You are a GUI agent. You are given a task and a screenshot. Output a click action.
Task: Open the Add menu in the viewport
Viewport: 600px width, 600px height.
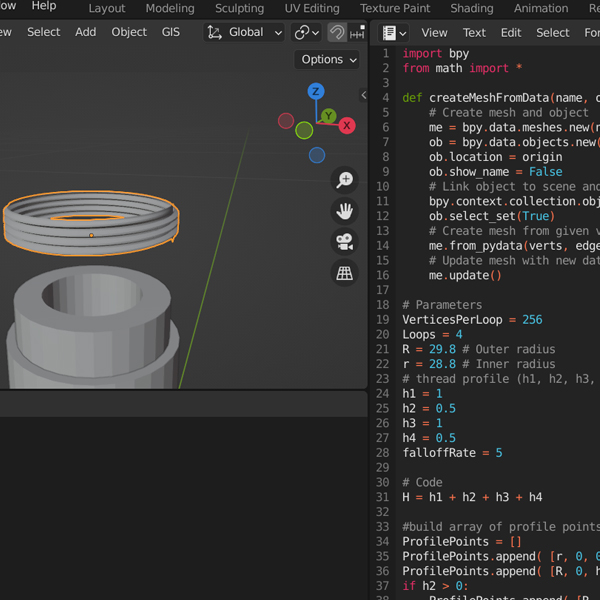86,32
